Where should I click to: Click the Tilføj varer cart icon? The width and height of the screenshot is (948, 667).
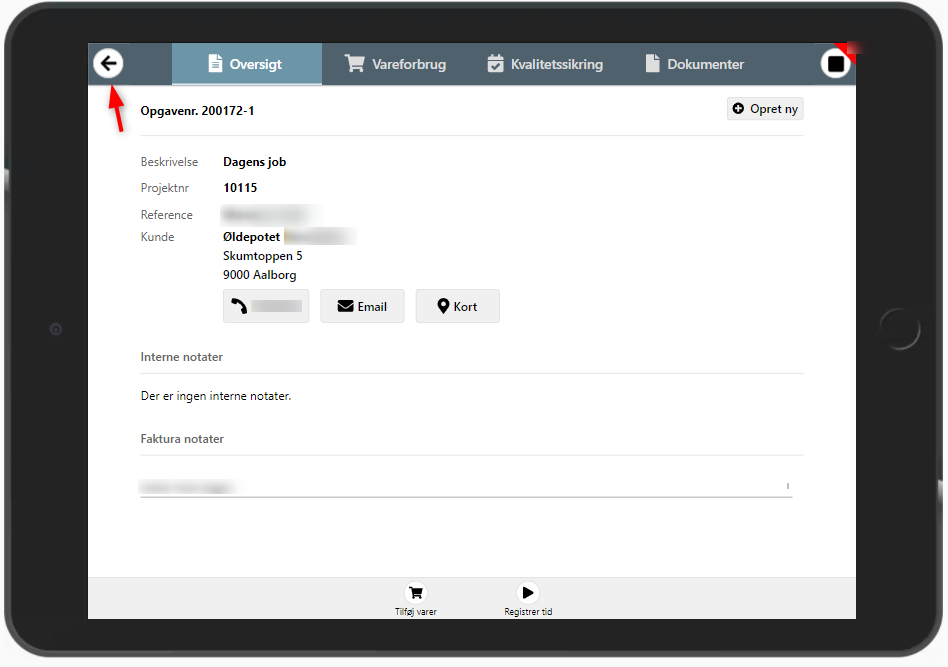416,592
